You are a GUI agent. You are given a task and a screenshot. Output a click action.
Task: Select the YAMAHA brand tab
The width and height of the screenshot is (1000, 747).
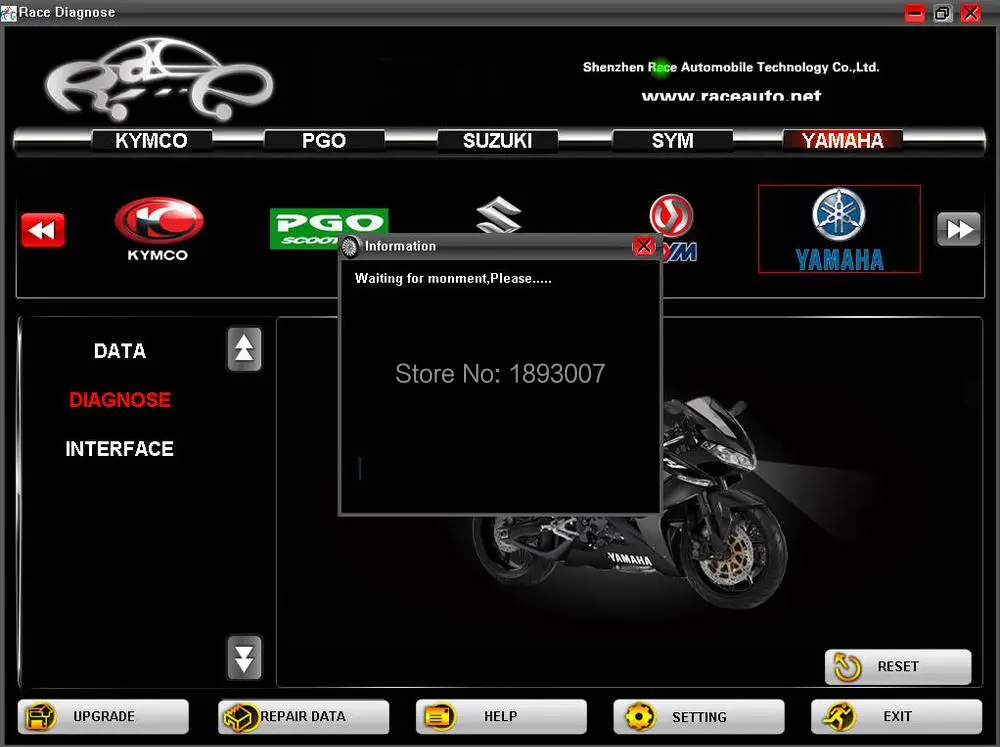pyautogui.click(x=842, y=140)
